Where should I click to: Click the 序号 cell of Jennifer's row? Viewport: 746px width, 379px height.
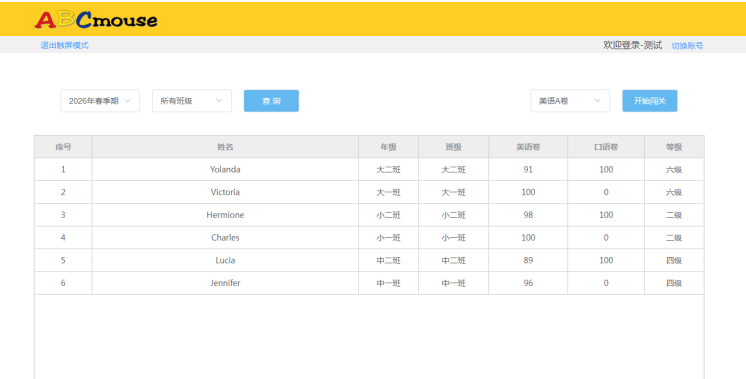pos(63,283)
